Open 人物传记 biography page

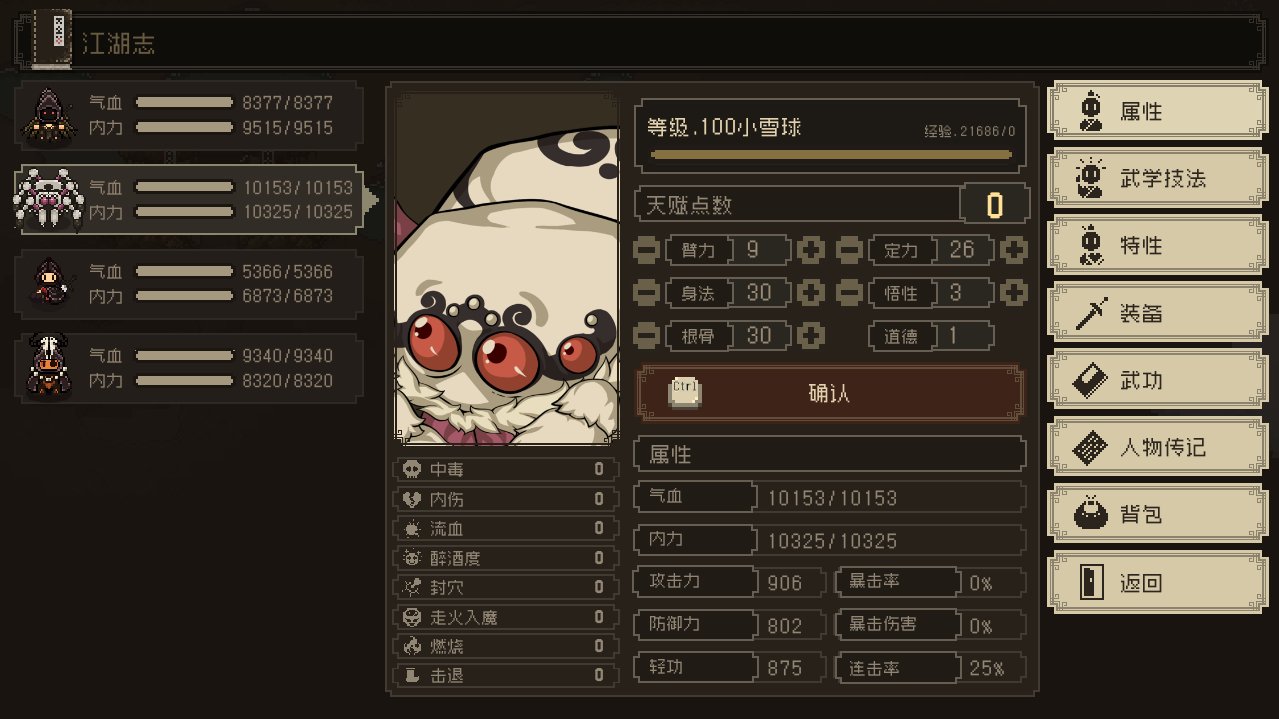point(1156,447)
